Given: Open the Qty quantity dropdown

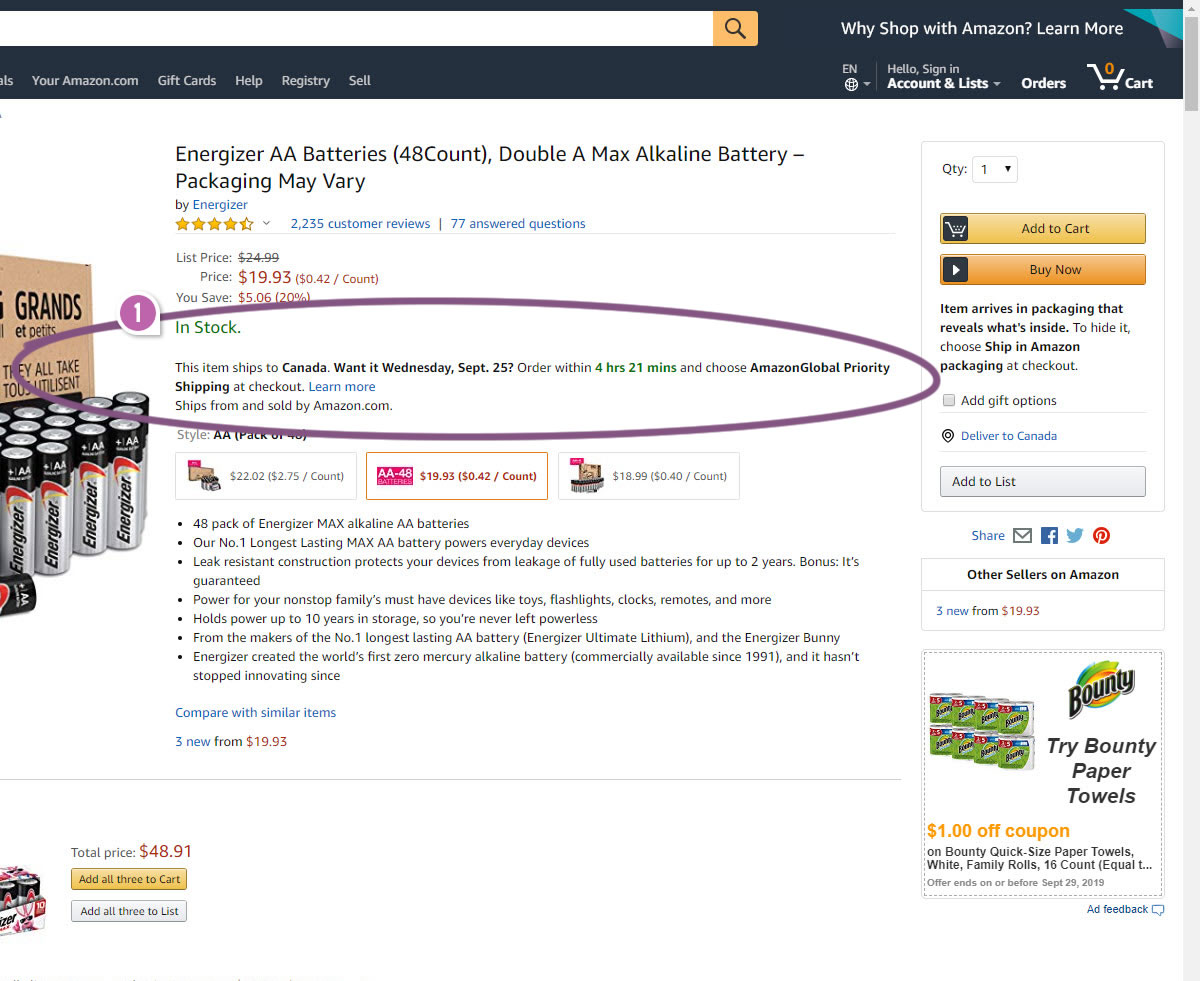Looking at the screenshot, I should tap(996, 169).
